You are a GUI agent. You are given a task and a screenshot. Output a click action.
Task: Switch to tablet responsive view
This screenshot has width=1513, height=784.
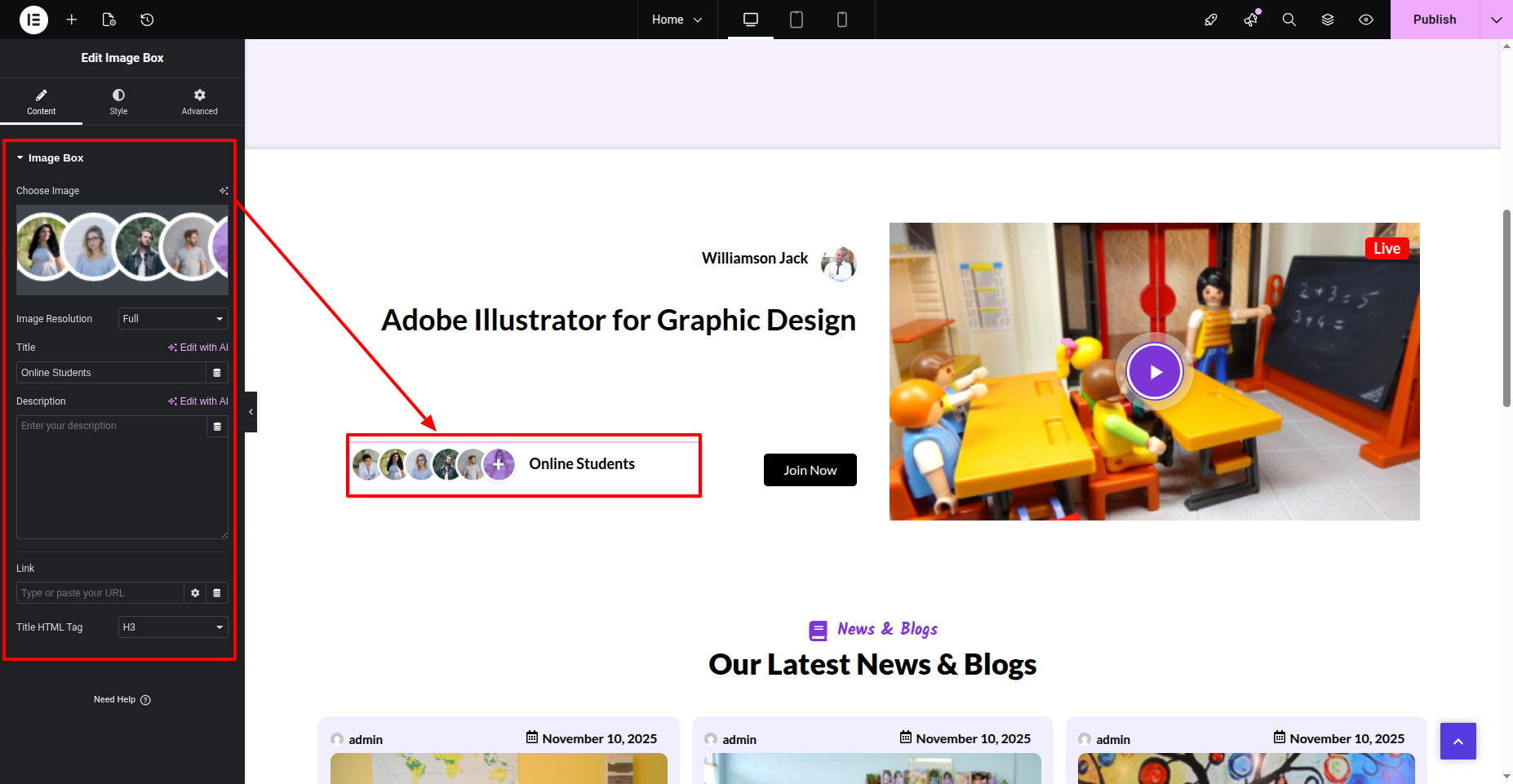click(x=796, y=20)
